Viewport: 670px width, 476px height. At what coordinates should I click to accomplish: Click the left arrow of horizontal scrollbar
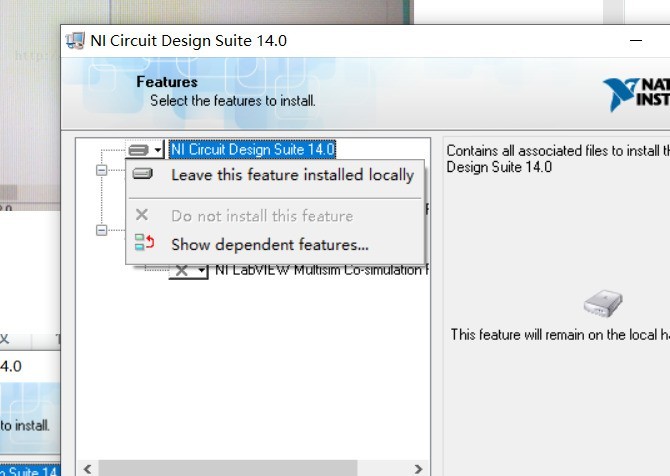[88, 469]
